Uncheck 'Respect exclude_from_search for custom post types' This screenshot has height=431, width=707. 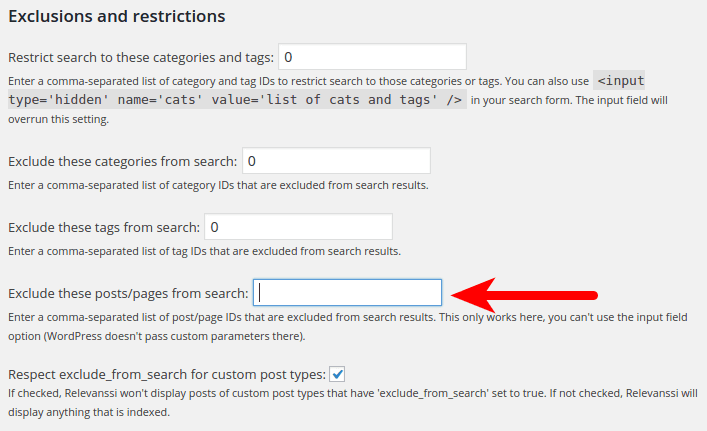coord(337,374)
